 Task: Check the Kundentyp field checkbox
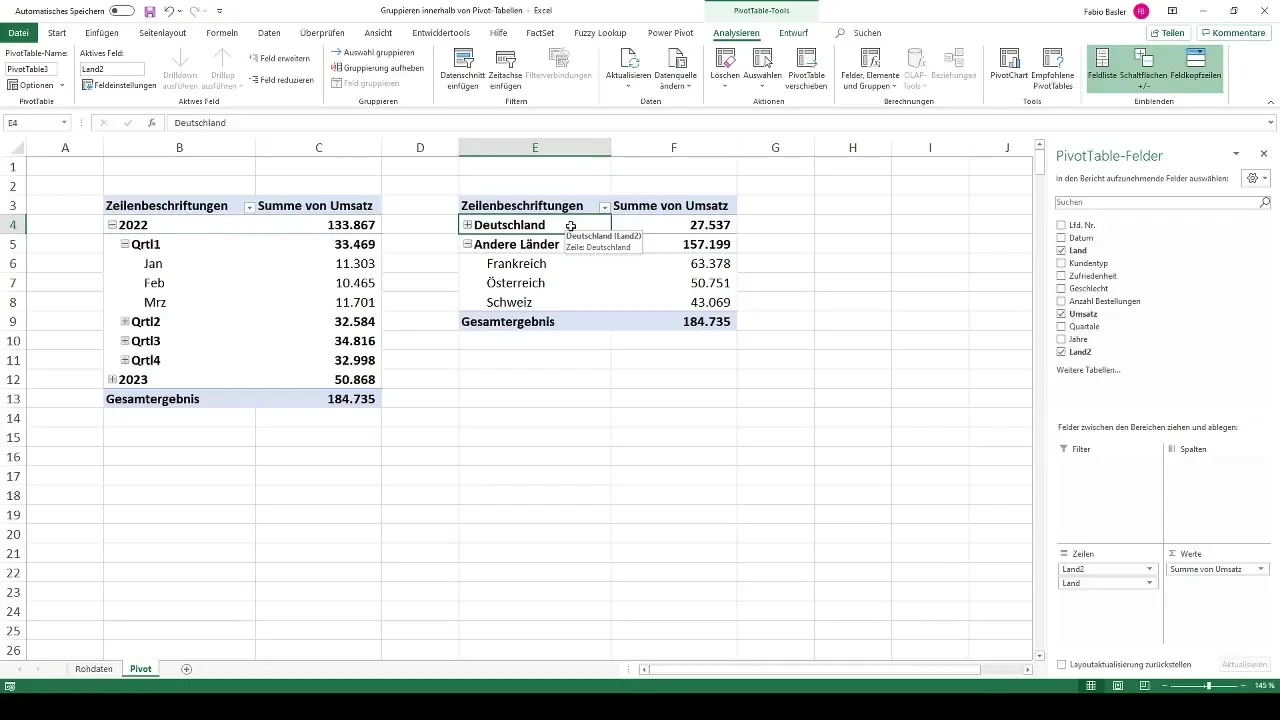1061,263
